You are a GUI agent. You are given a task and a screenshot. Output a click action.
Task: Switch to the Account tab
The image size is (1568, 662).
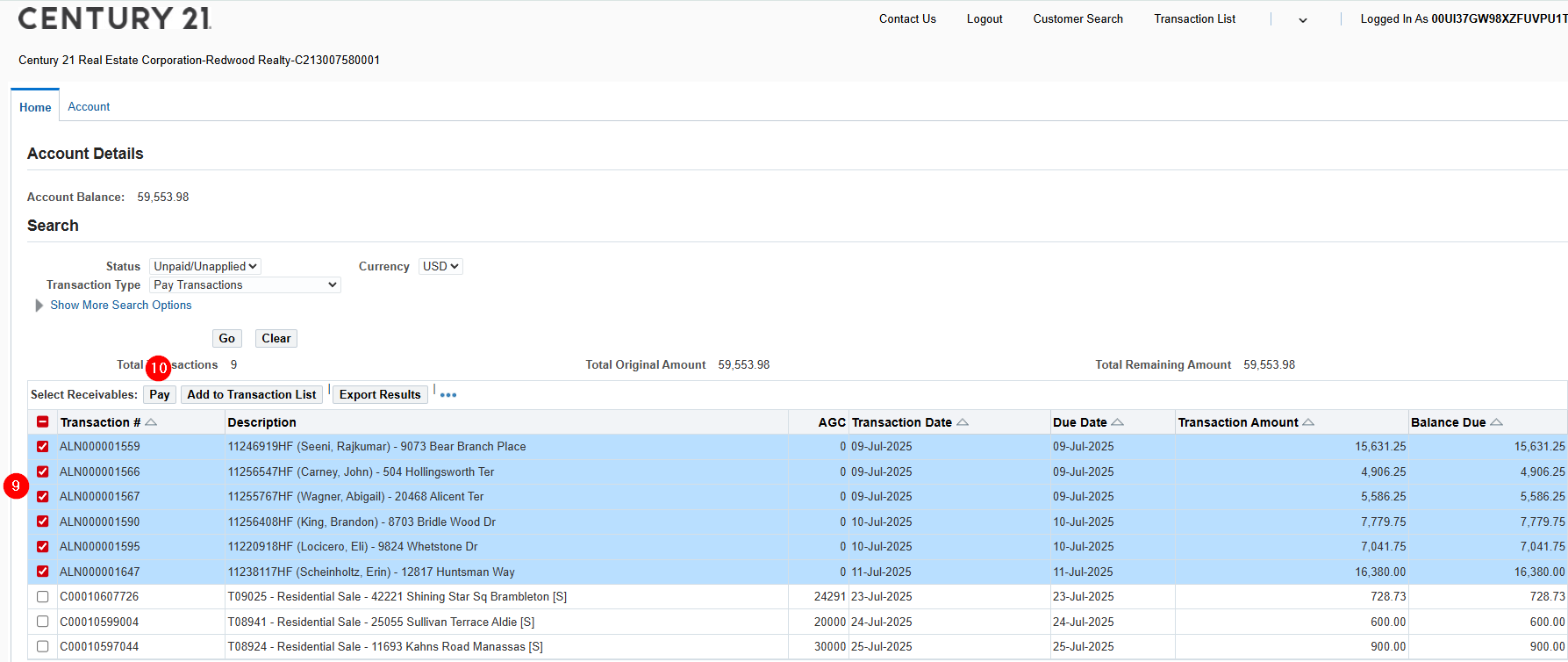pos(89,106)
